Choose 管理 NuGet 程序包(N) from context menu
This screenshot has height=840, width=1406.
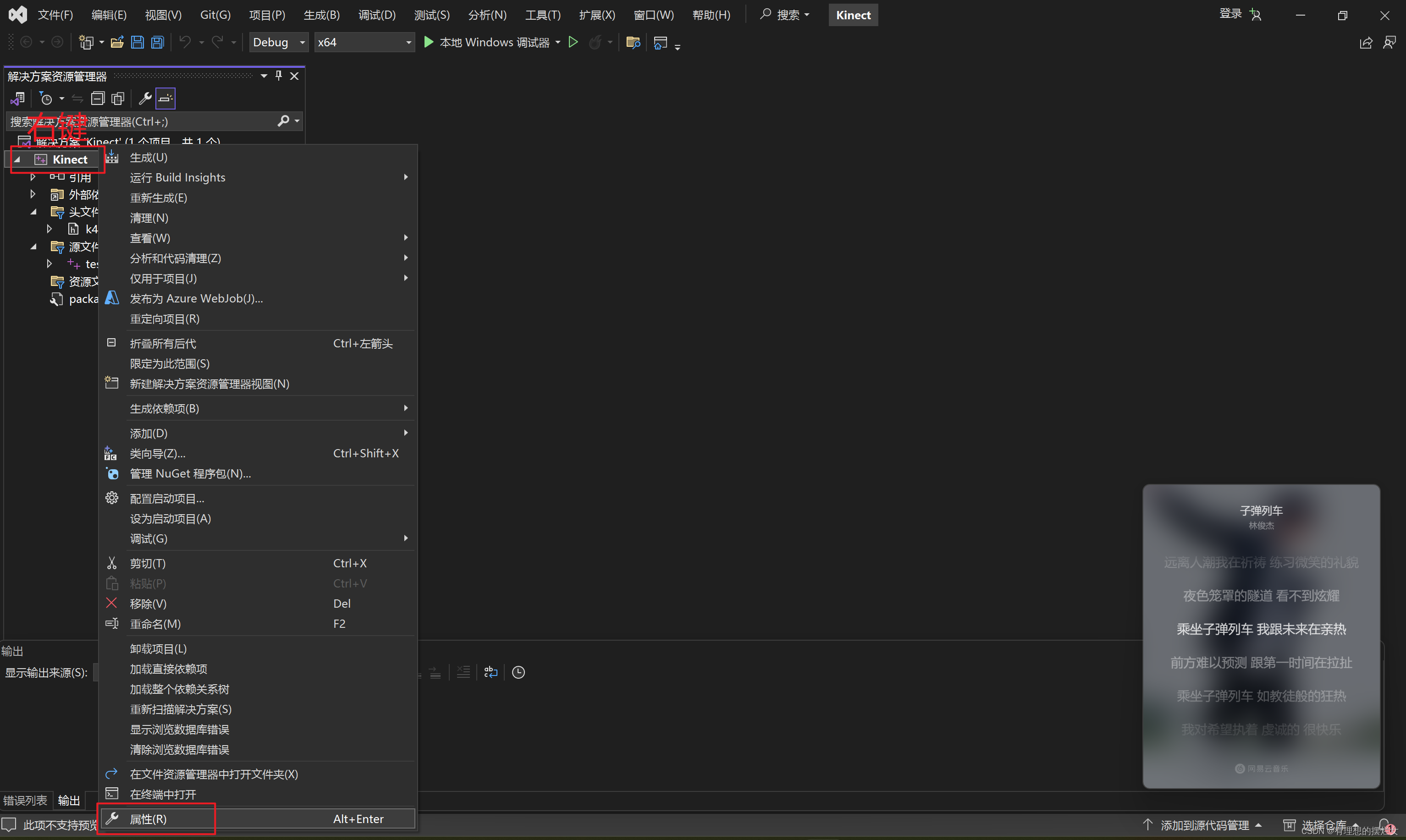pos(190,474)
